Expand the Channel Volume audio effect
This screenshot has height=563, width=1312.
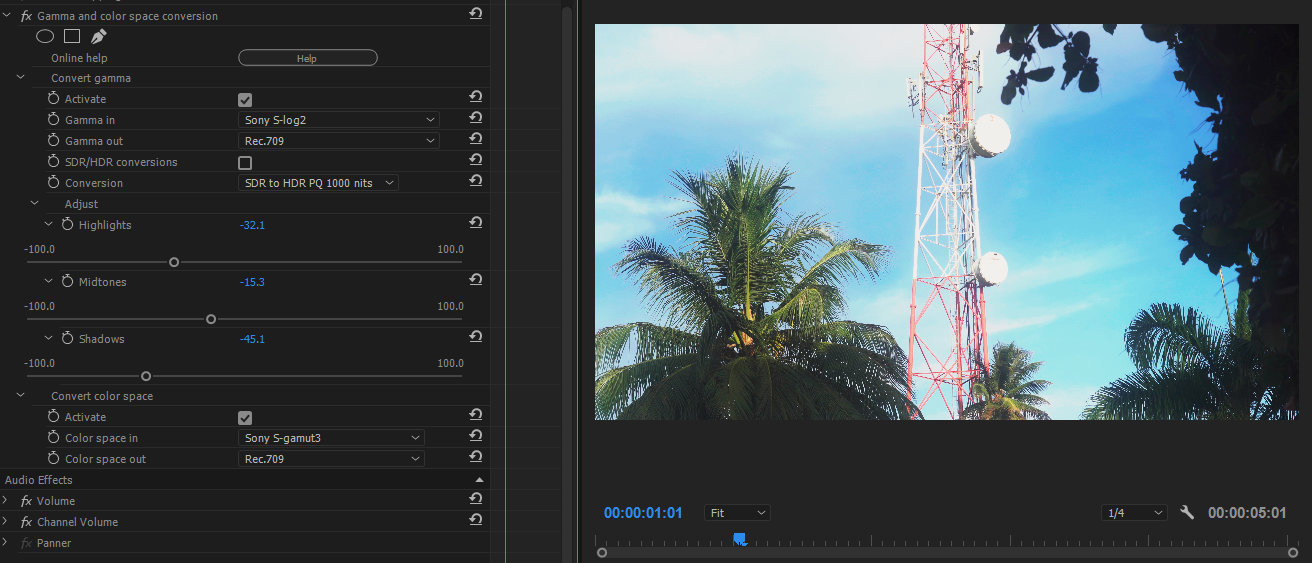[6, 521]
